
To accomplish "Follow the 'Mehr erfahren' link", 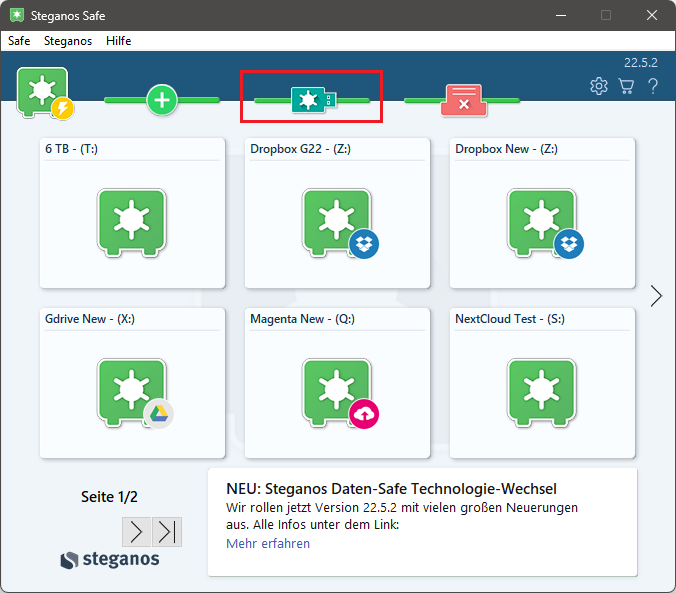I will 268,543.
